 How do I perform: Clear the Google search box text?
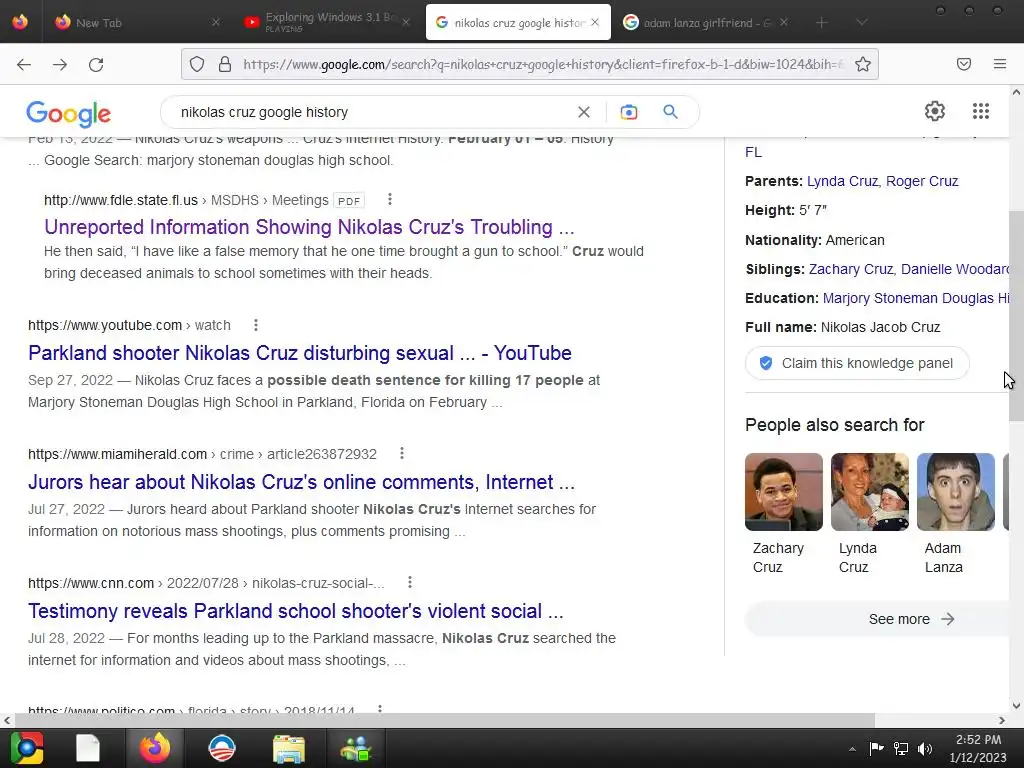pyautogui.click(x=584, y=112)
